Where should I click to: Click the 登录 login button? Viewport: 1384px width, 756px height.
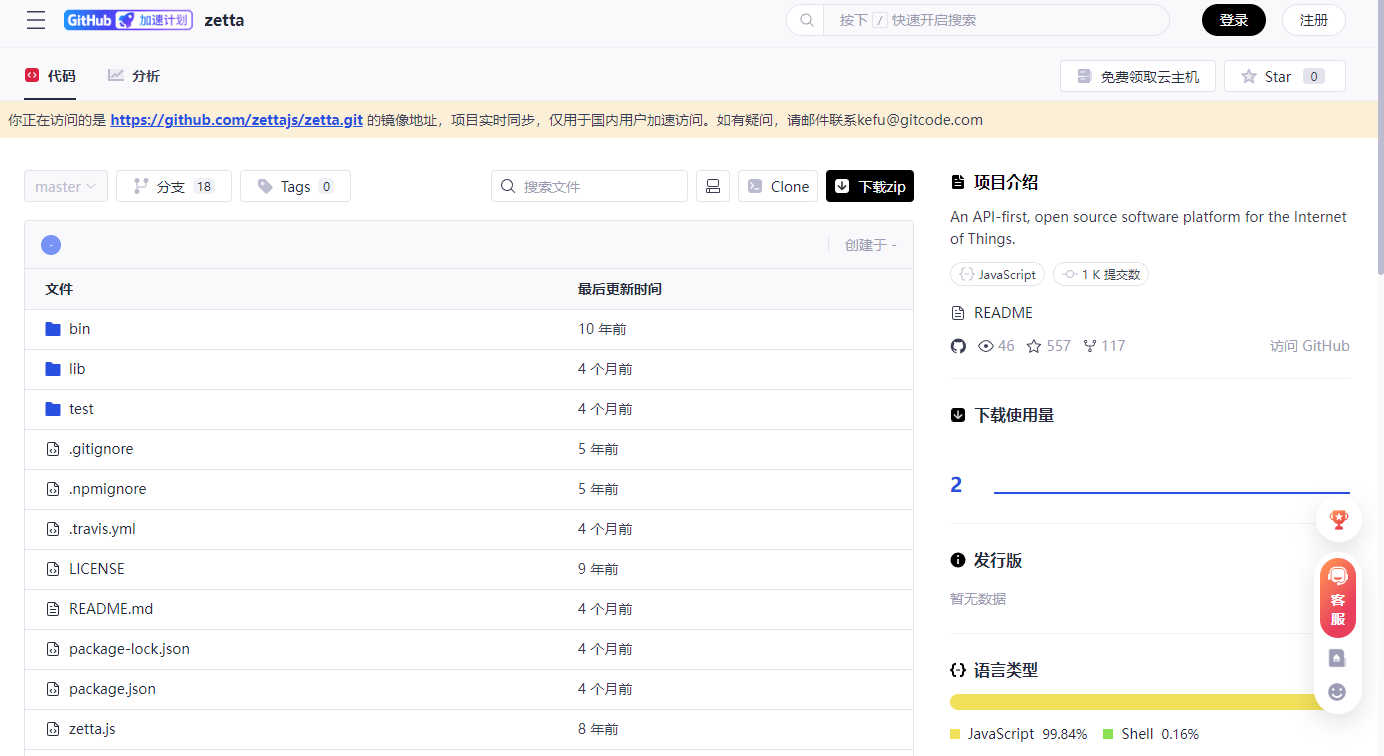pos(1234,20)
